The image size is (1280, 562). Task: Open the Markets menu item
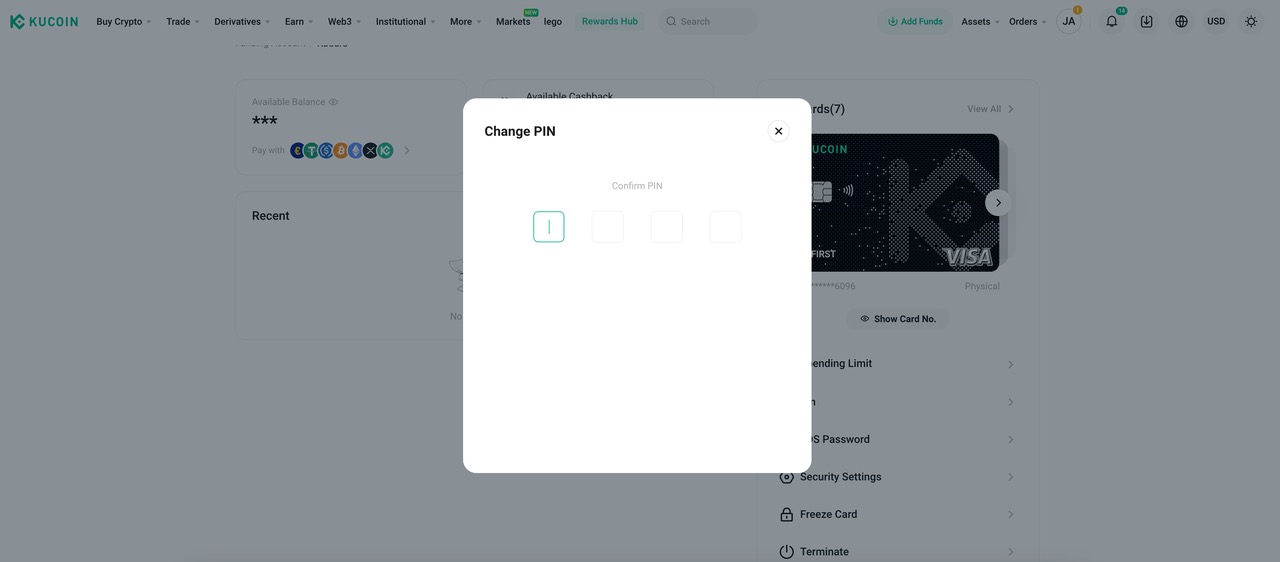click(513, 21)
